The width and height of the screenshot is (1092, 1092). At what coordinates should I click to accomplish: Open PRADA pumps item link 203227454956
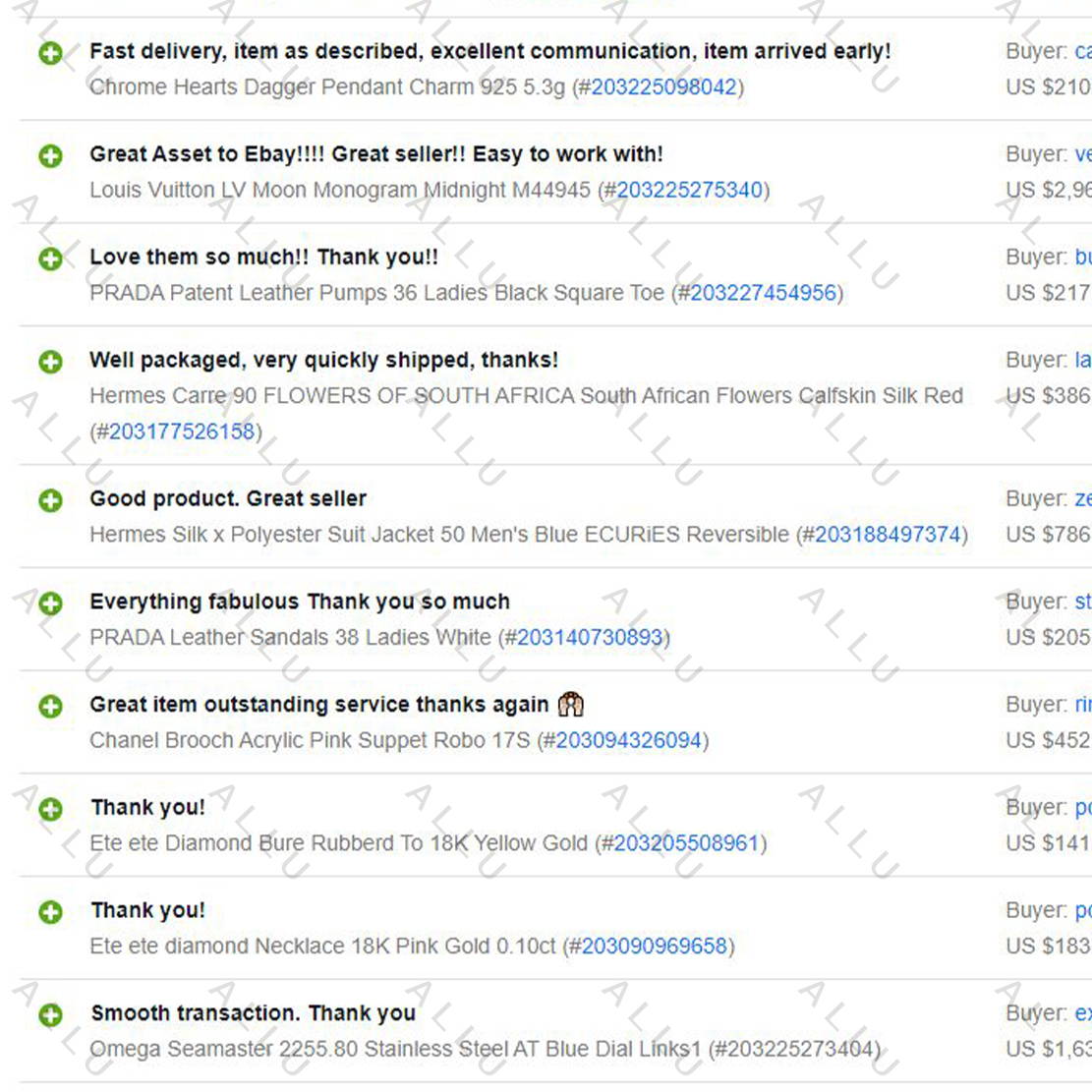tap(763, 293)
